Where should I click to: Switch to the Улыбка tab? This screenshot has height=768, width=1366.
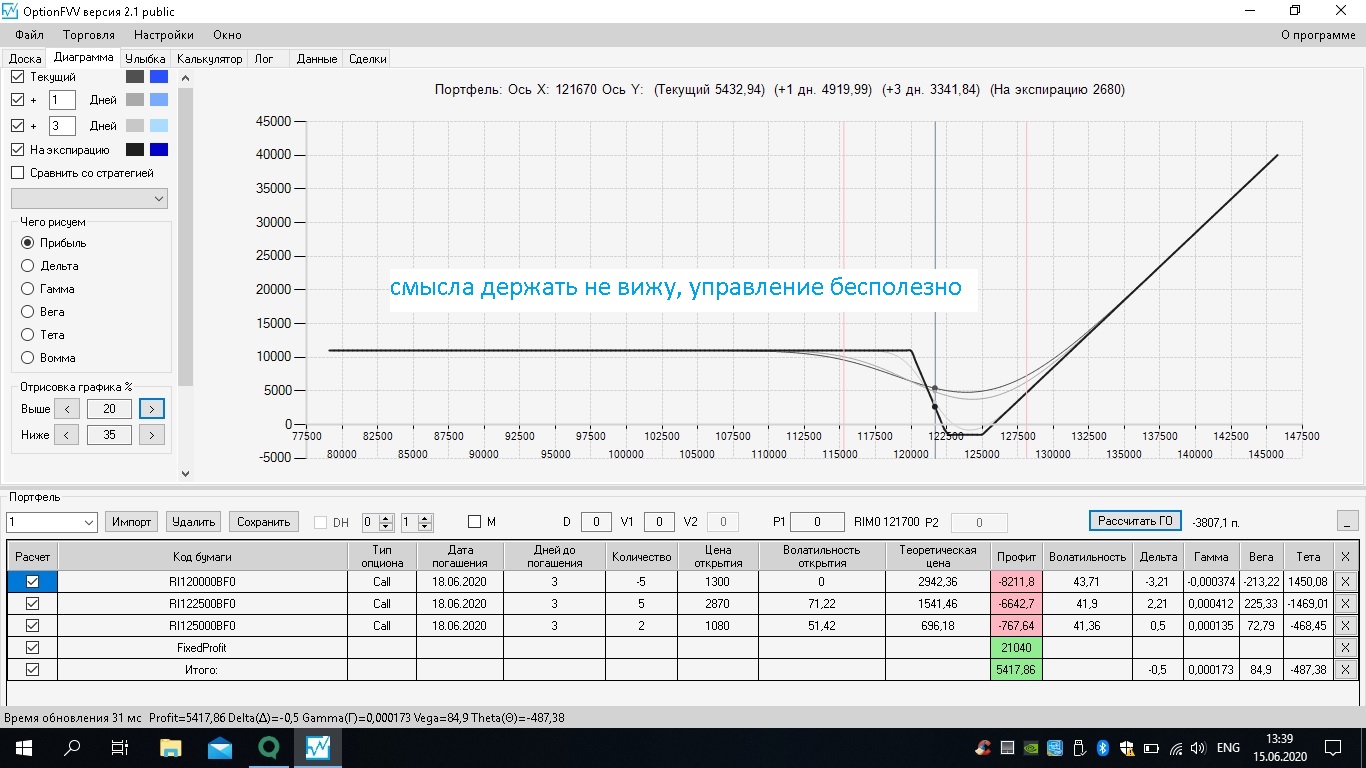(146, 59)
